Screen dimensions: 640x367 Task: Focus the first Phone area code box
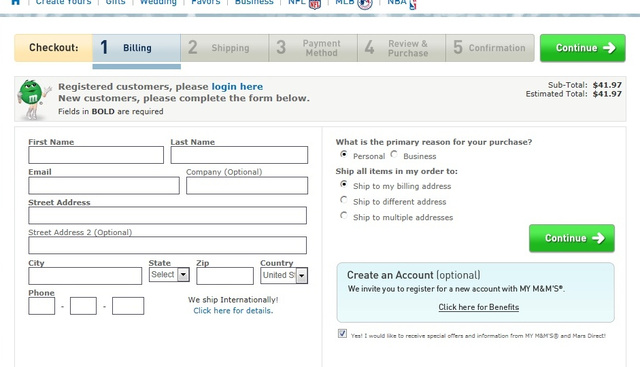coord(42,306)
